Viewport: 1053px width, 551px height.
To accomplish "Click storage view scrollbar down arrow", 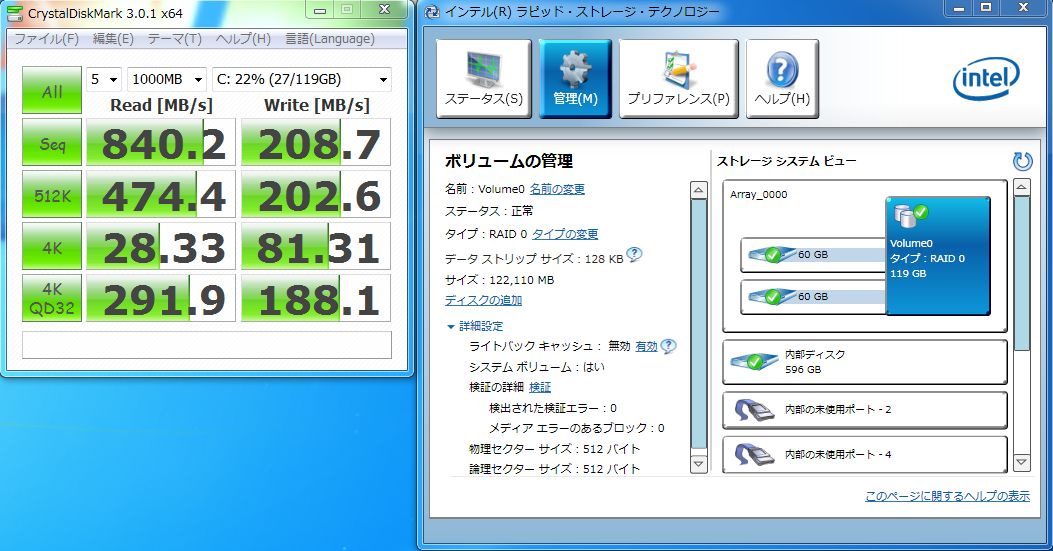I will pyautogui.click(x=1021, y=462).
